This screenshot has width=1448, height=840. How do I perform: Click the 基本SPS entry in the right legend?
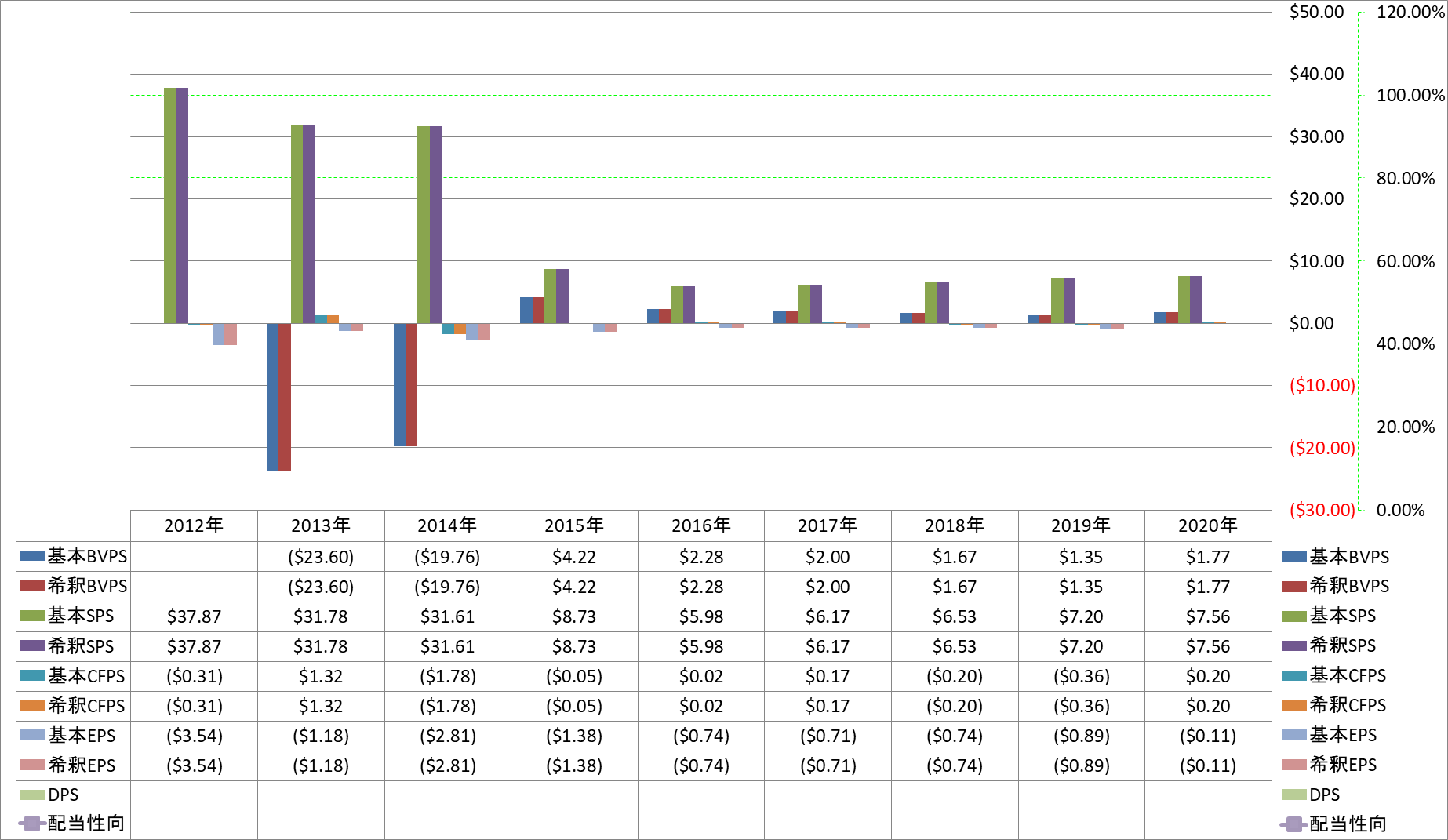[x=1329, y=616]
